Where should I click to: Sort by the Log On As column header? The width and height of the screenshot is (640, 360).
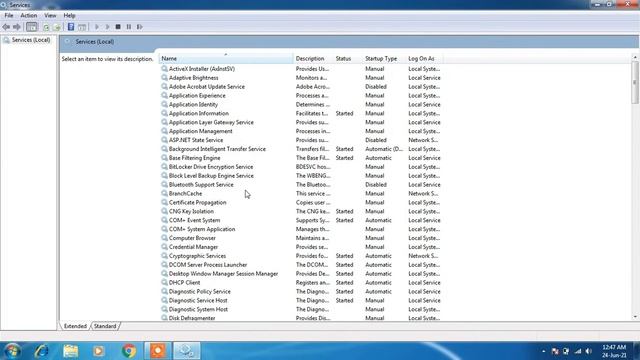coord(424,59)
